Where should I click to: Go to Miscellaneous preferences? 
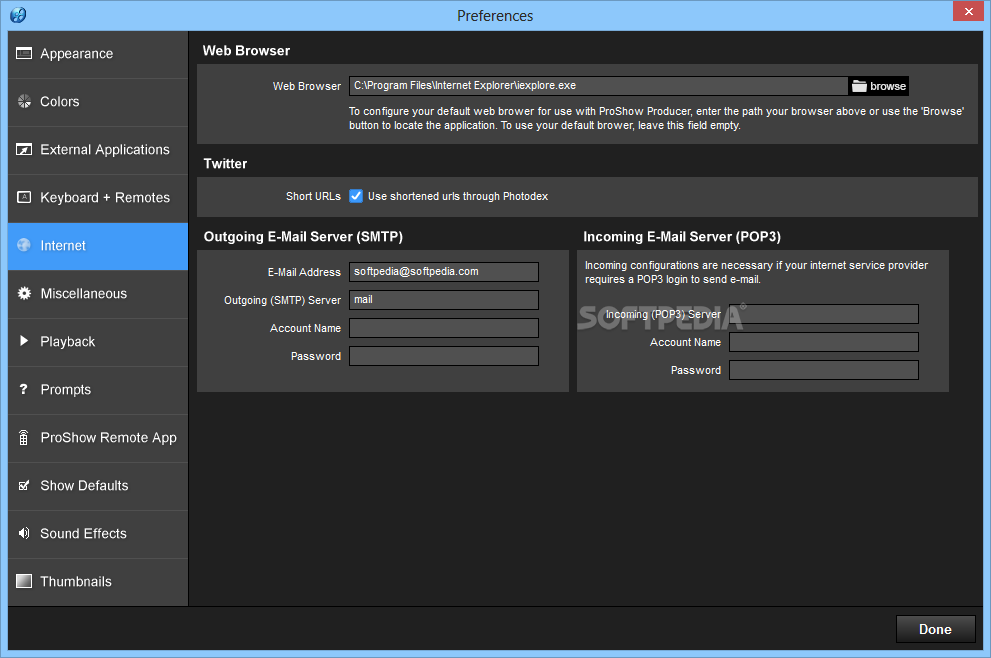coord(98,294)
